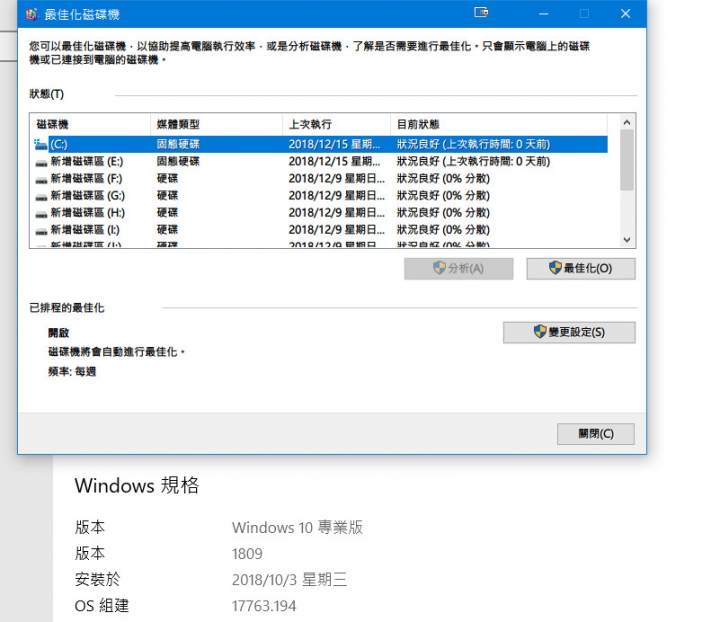Sort by the 媒體類型 column header
This screenshot has width=720, height=622.
(x=216, y=124)
